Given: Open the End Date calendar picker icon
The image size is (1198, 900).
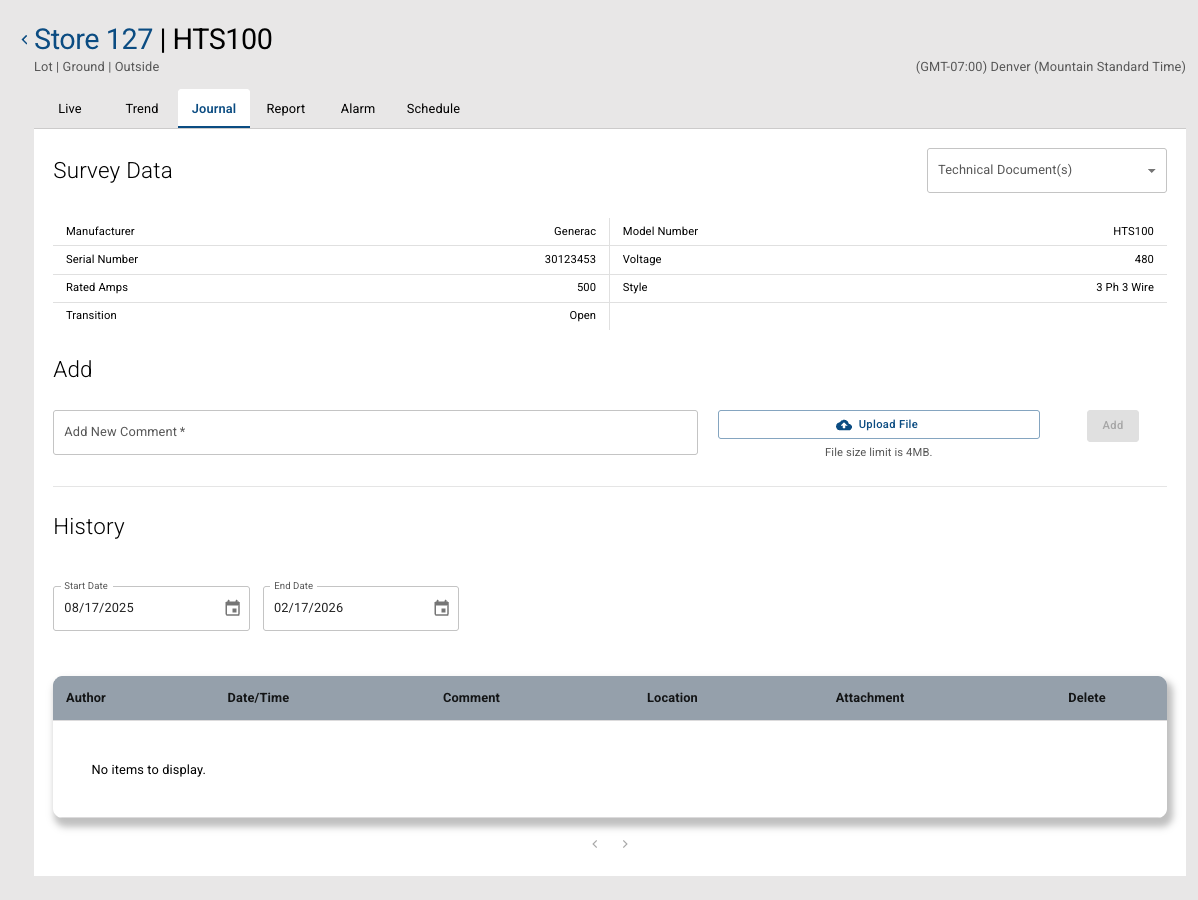Looking at the screenshot, I should pyautogui.click(x=441, y=608).
